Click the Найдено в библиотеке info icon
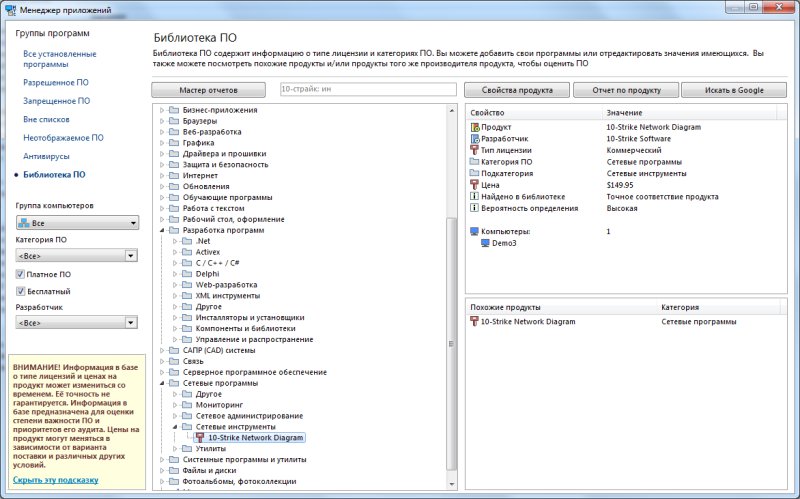 474,196
